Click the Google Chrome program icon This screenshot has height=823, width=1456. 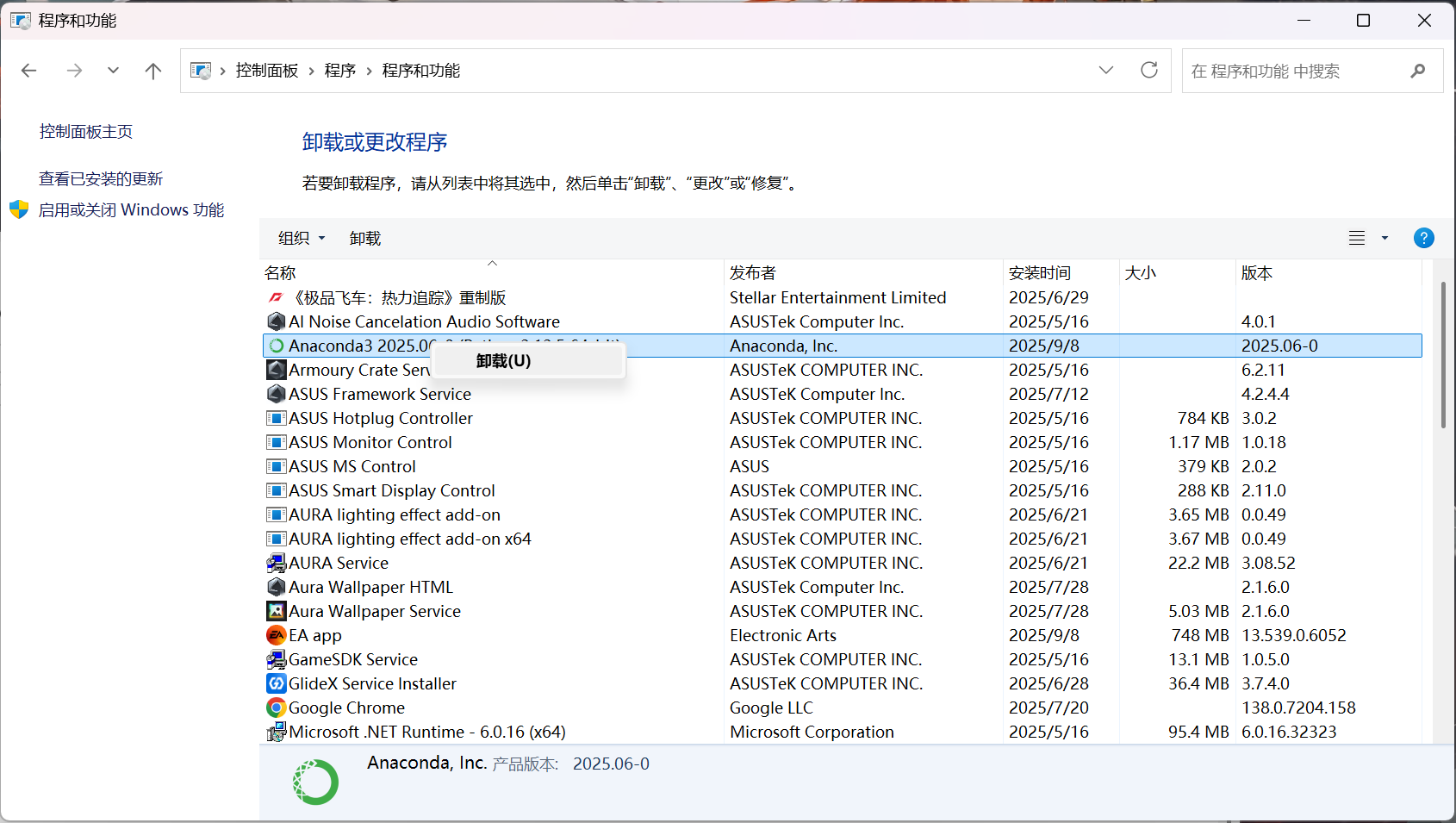[x=276, y=707]
